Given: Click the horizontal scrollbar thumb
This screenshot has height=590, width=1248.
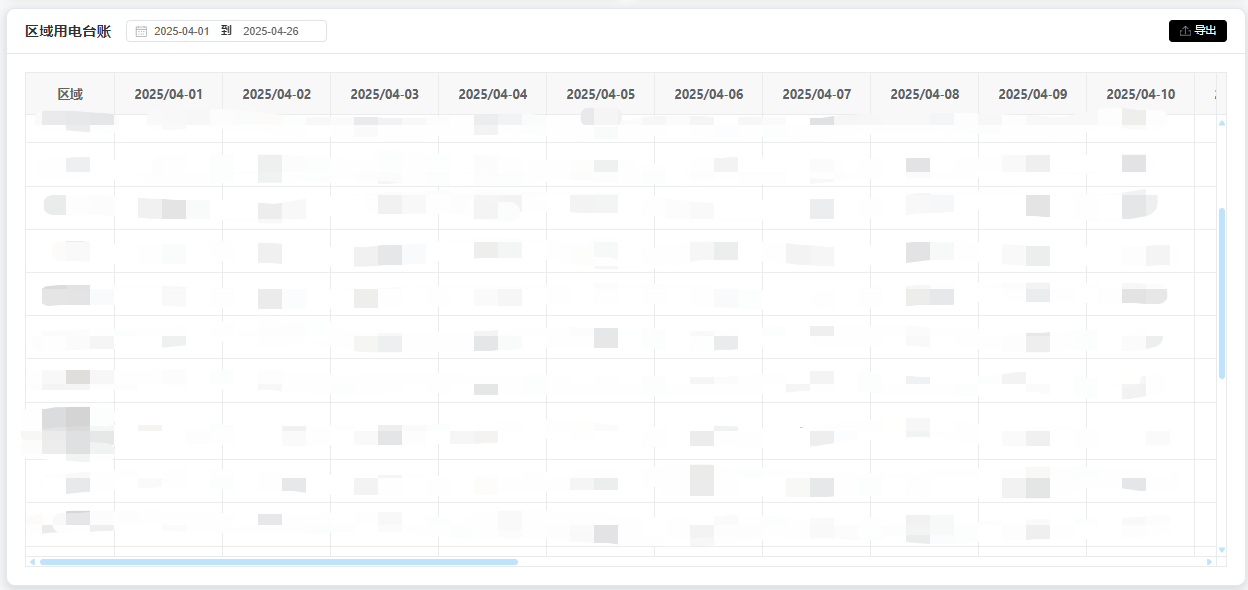Looking at the screenshot, I should click(x=278, y=562).
